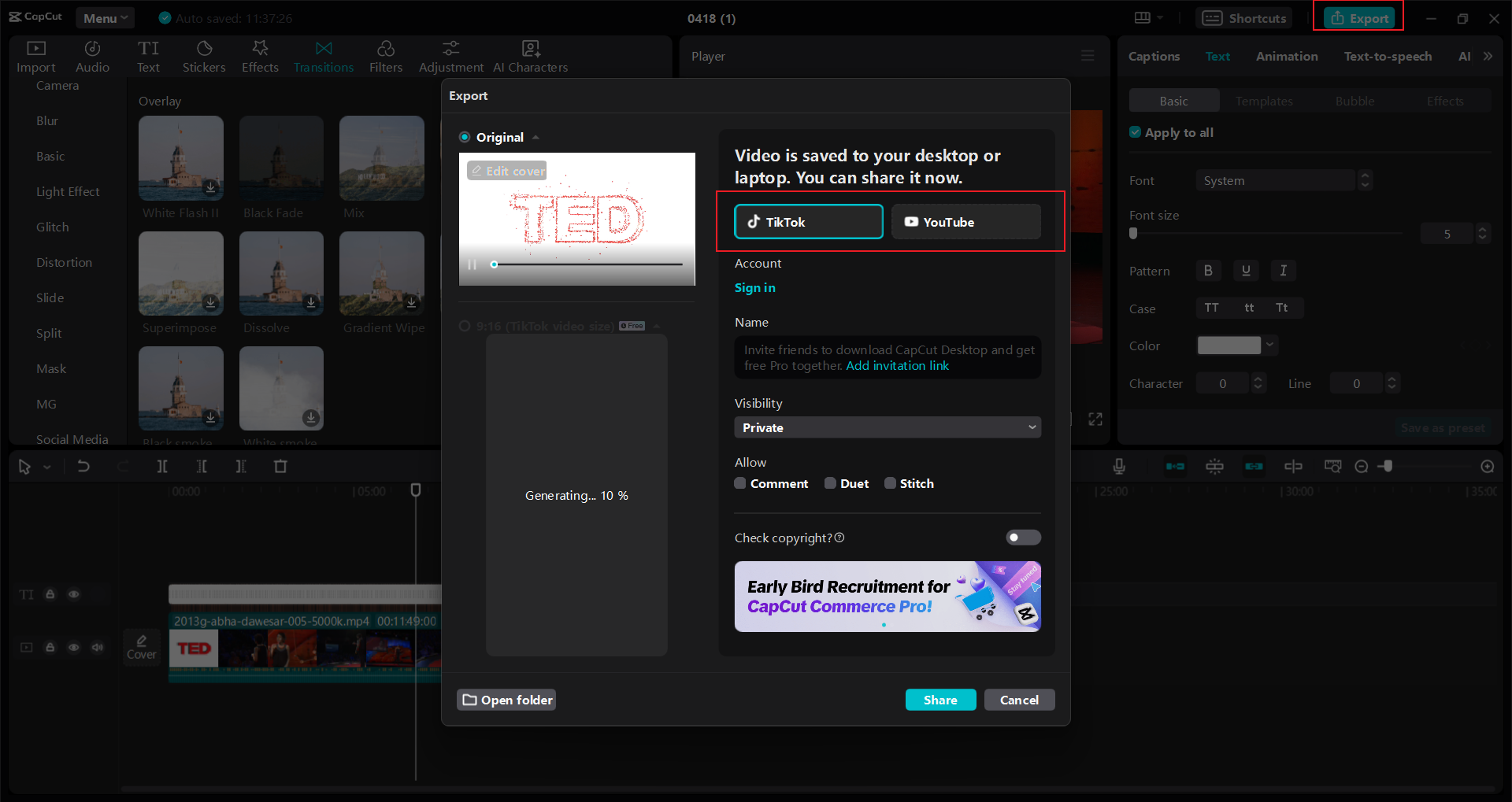Select the YouTube sharing option
The width and height of the screenshot is (1512, 802).
(965, 222)
